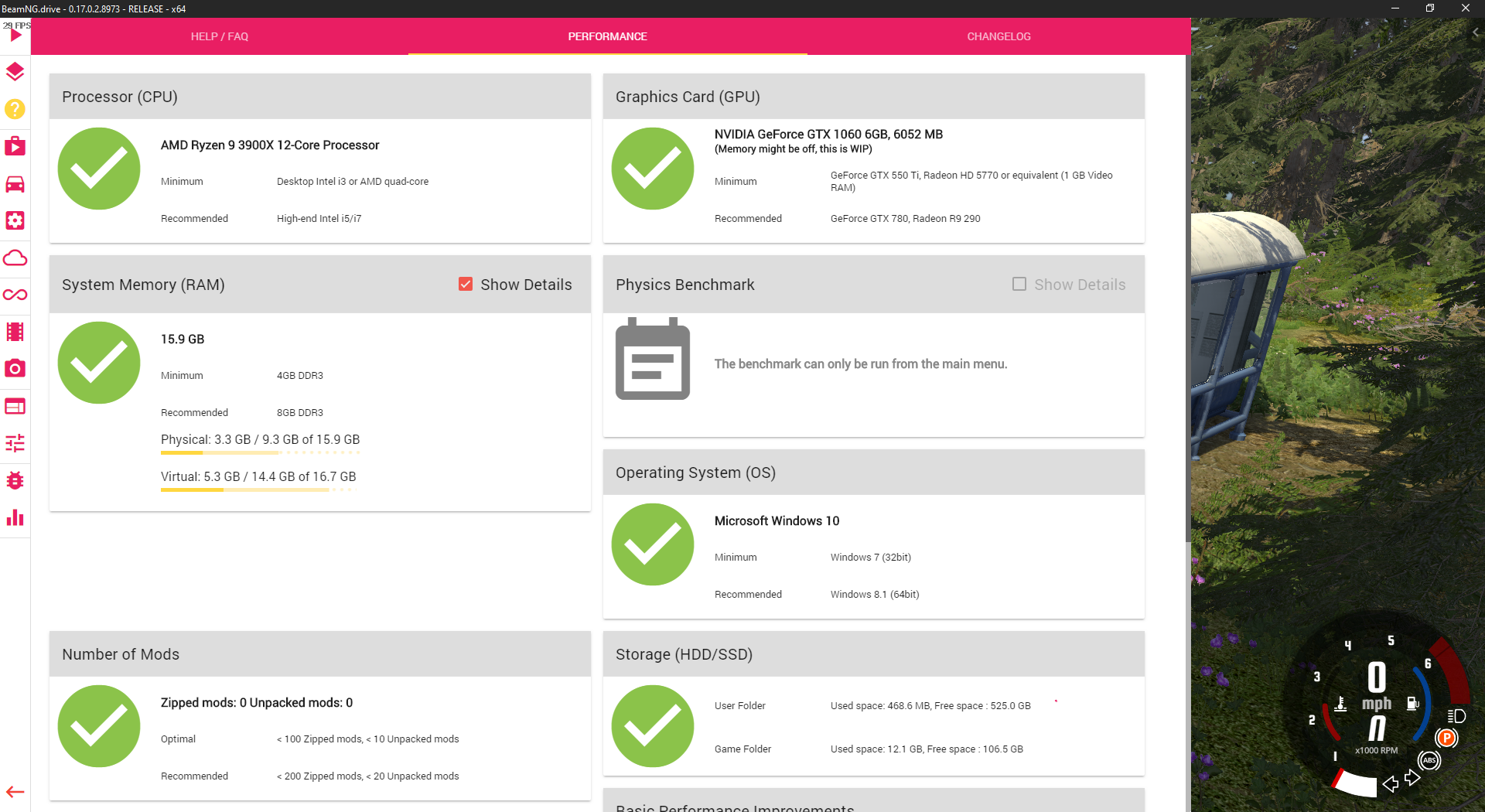Click the Physical memory usage bar
This screenshot has width=1485, height=812.
(x=260, y=452)
